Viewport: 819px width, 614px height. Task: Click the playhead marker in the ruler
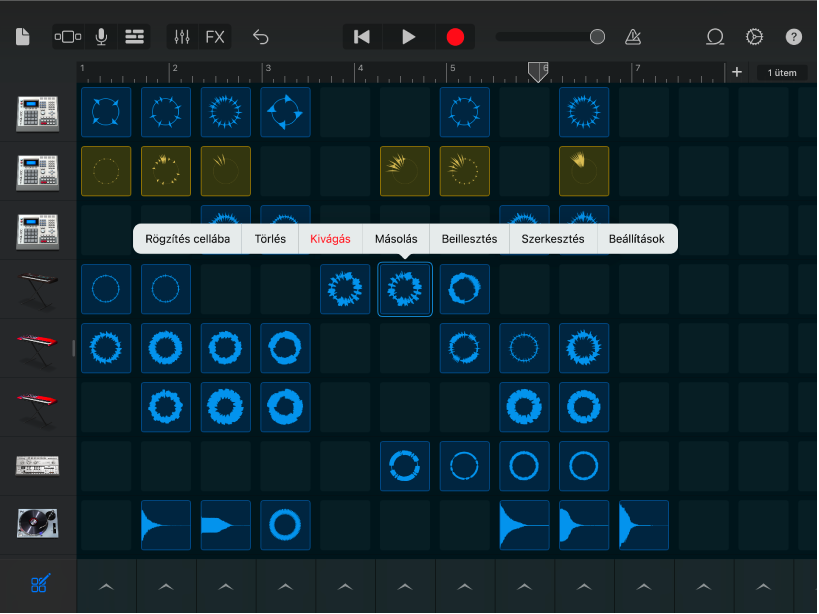coord(537,71)
